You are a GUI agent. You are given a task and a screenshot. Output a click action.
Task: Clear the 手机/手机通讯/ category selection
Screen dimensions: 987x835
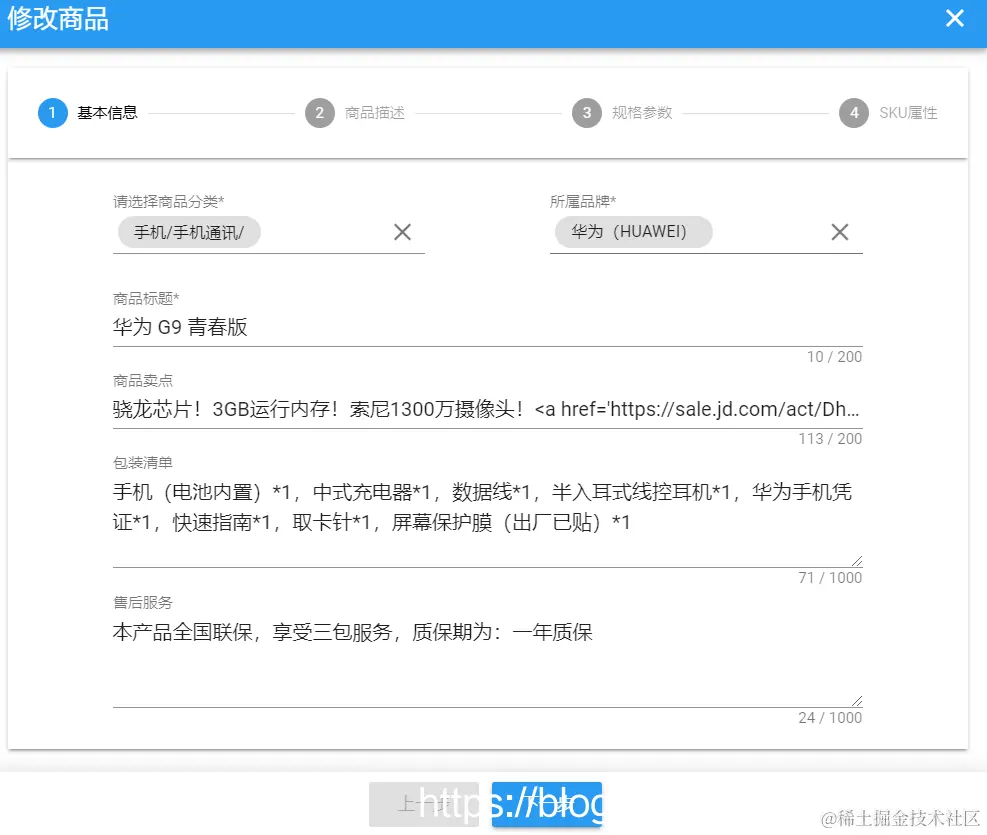point(402,232)
